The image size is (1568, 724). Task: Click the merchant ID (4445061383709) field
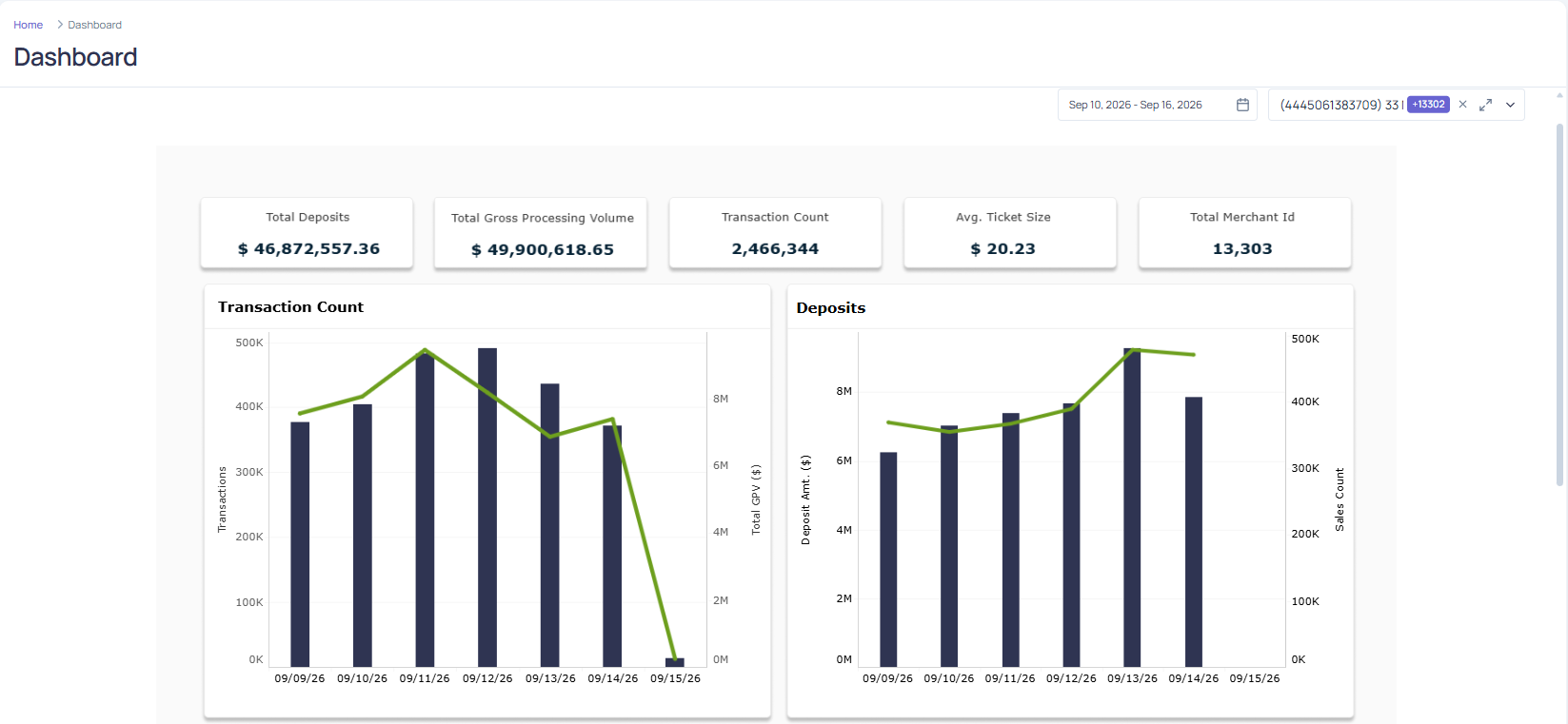coord(1397,105)
